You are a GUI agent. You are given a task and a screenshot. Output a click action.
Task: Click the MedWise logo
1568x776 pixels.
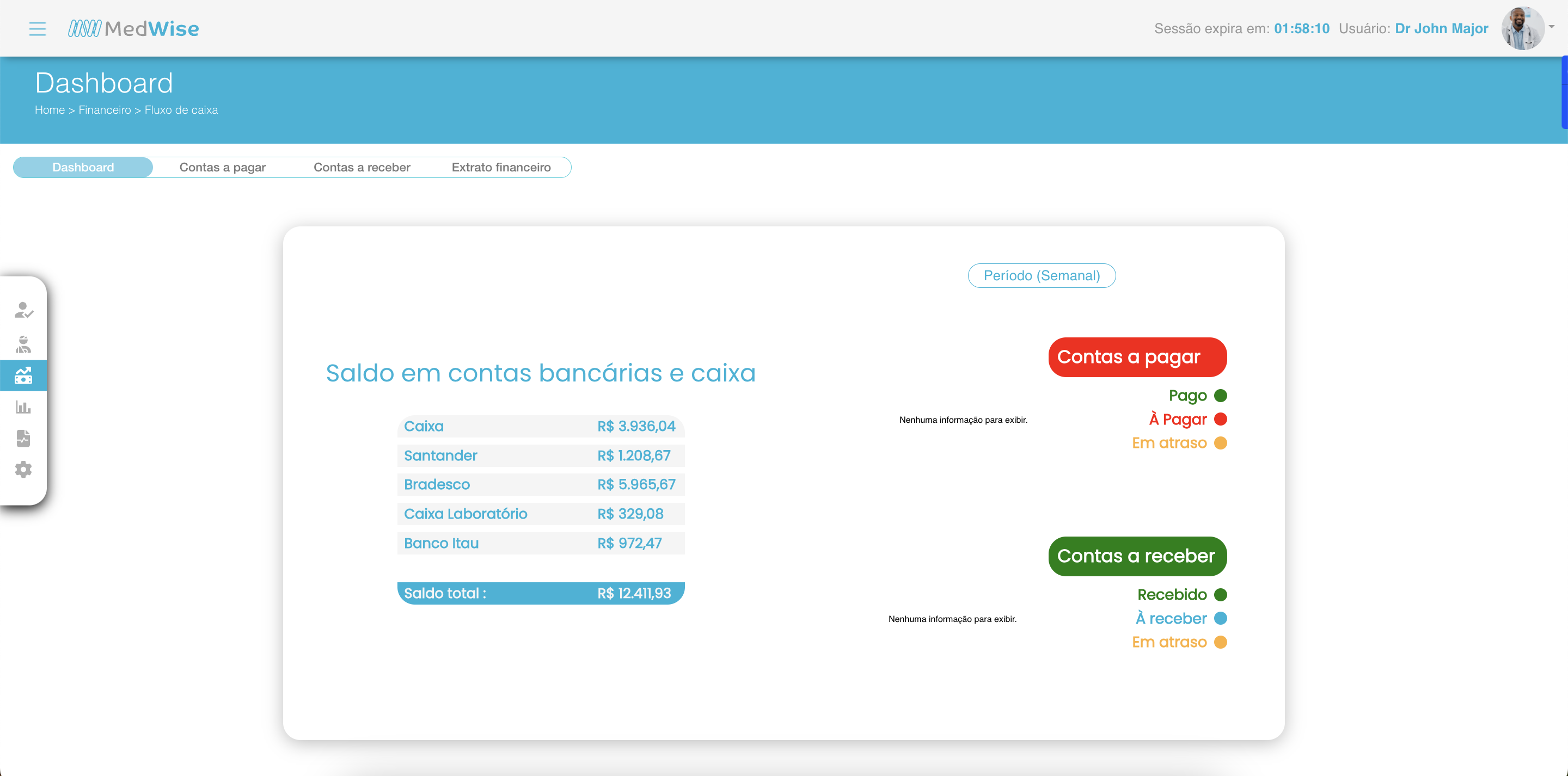[134, 29]
